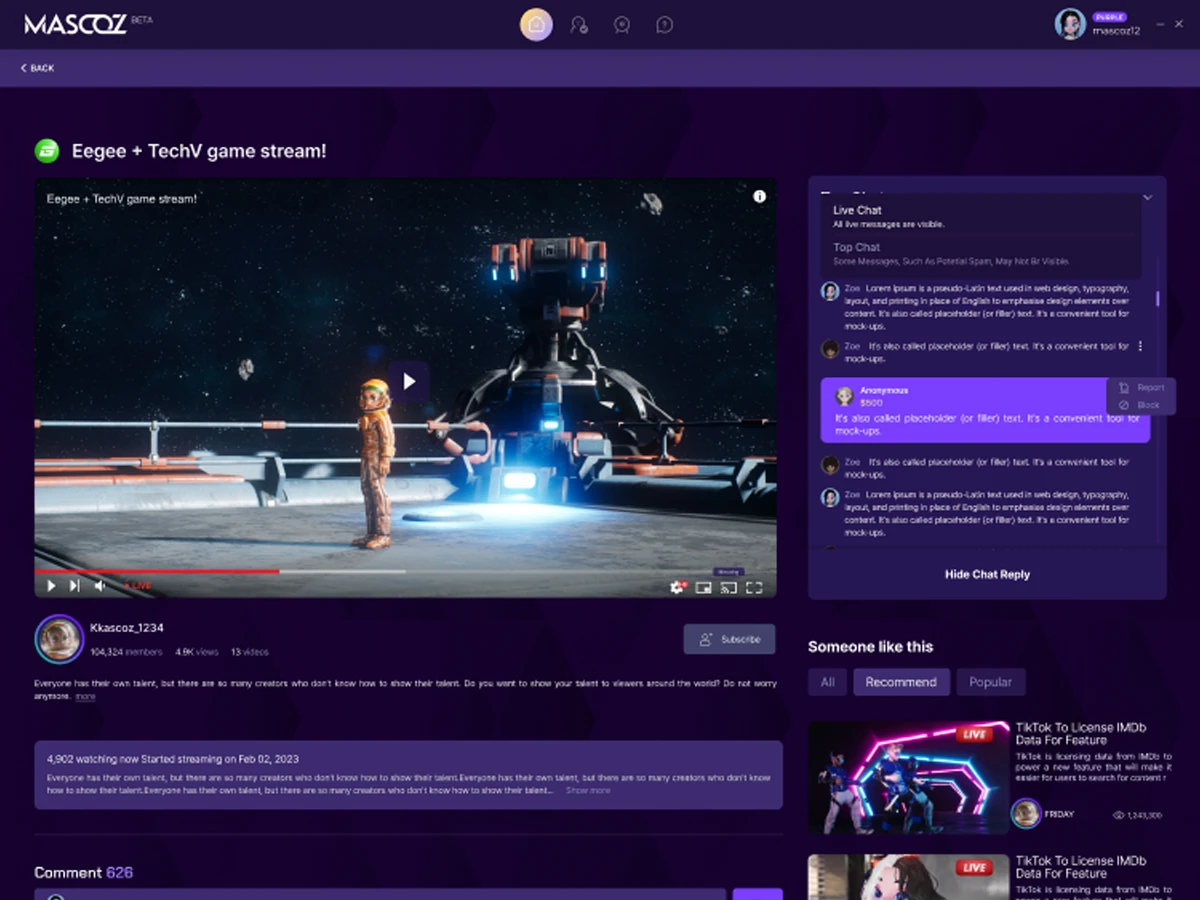Click the PURPLE membership badge
The image size is (1200, 900).
(1109, 17)
